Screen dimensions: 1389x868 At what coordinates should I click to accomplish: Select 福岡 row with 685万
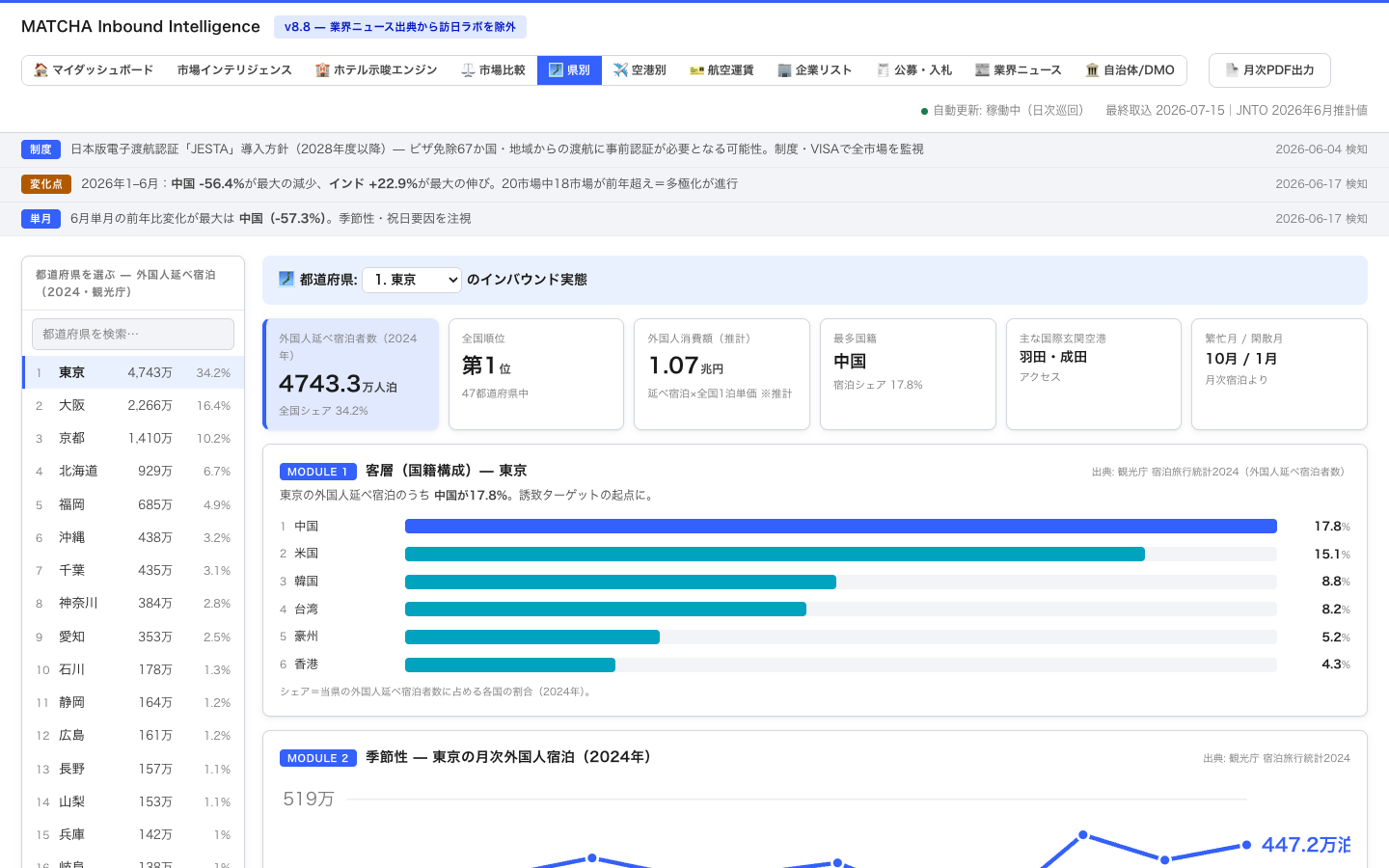coord(133,504)
